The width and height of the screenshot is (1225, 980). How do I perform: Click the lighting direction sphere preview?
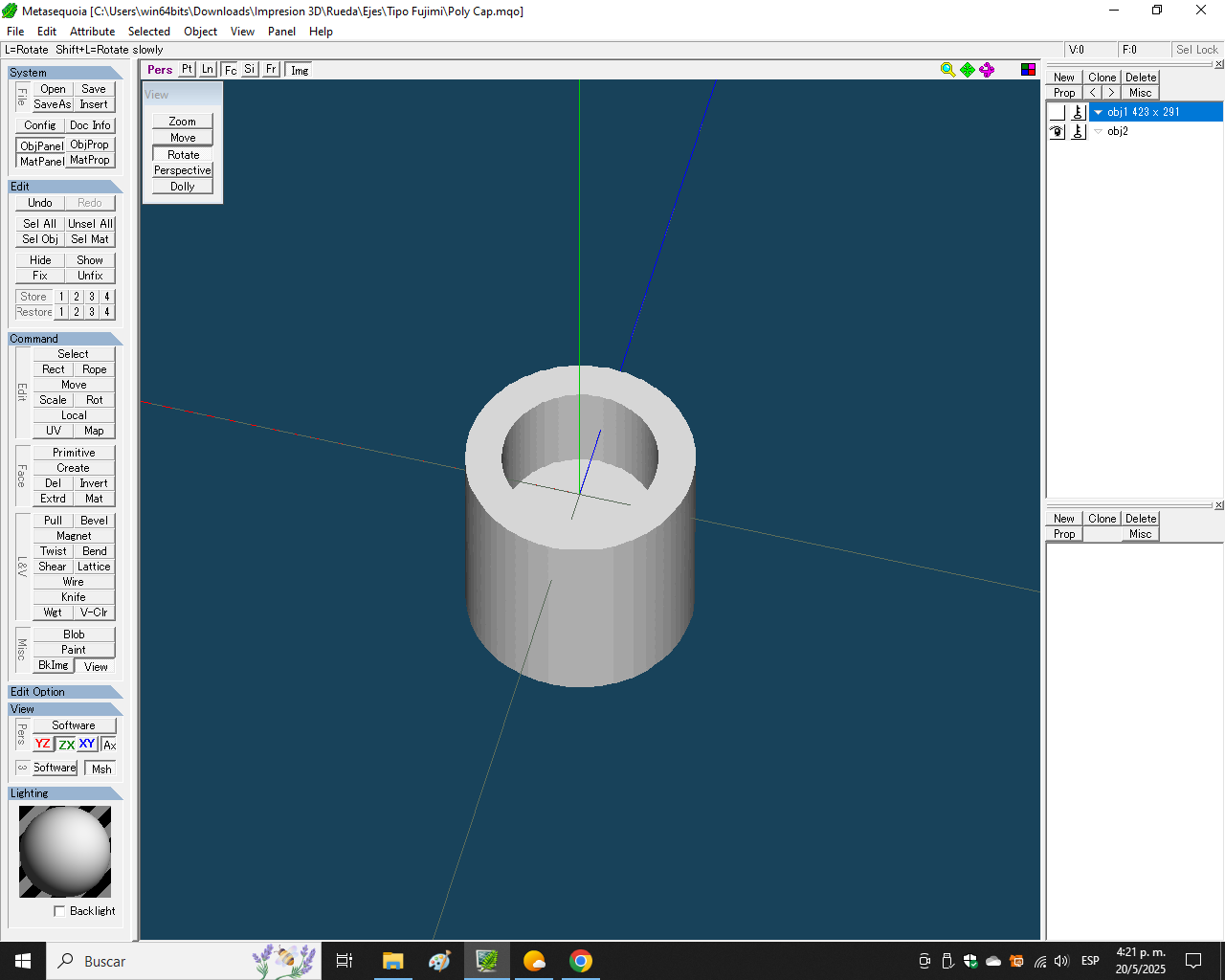tap(65, 851)
